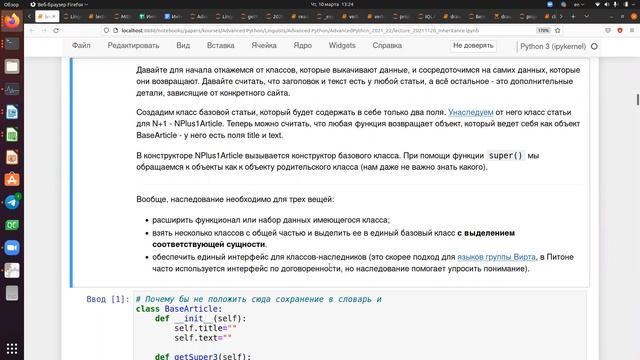Launch LibreOffice Writer from the dock
The width and height of the screenshot is (640, 360).
[x=12, y=111]
